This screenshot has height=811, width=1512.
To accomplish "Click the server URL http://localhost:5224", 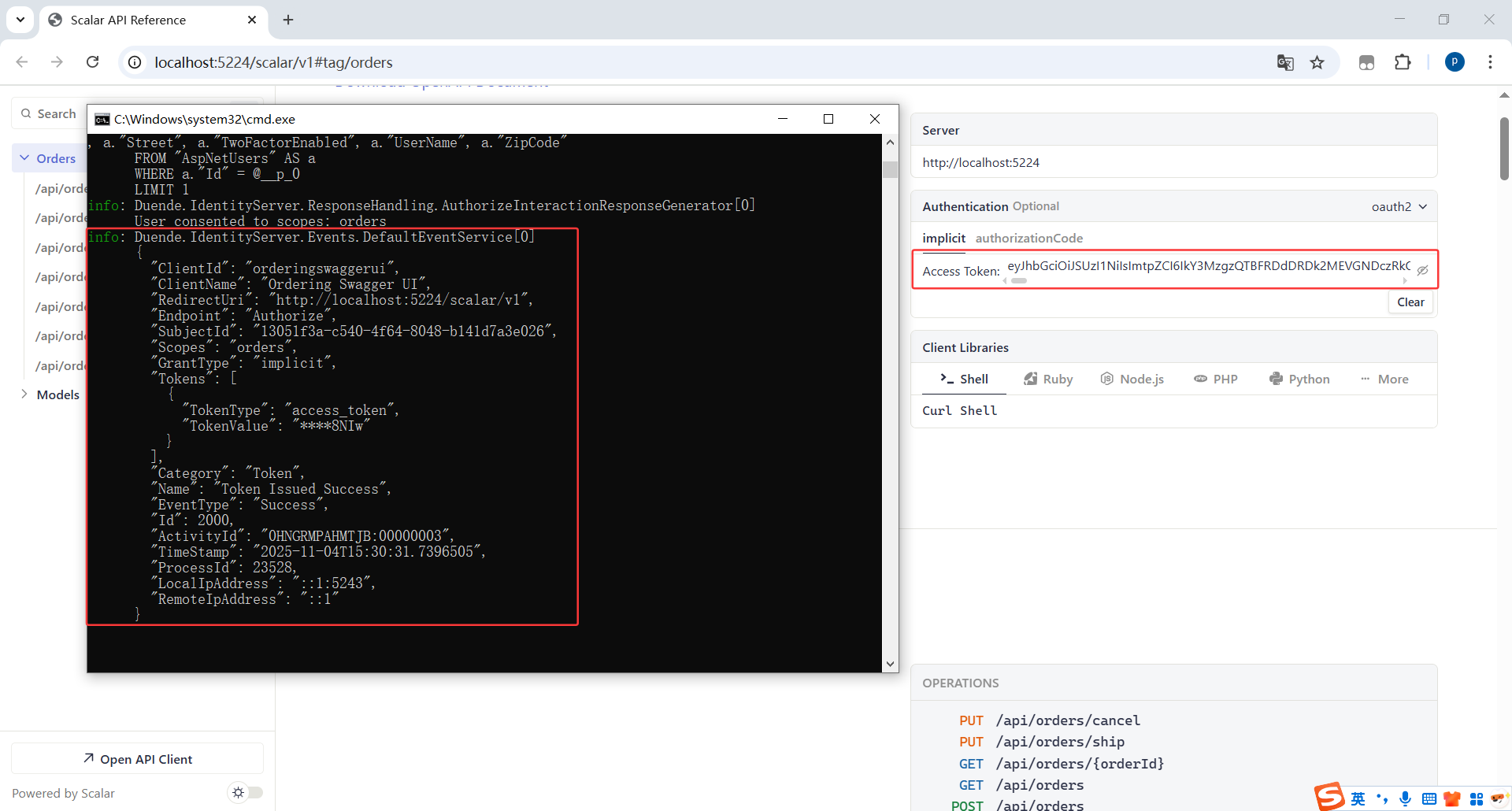I will click(x=980, y=162).
